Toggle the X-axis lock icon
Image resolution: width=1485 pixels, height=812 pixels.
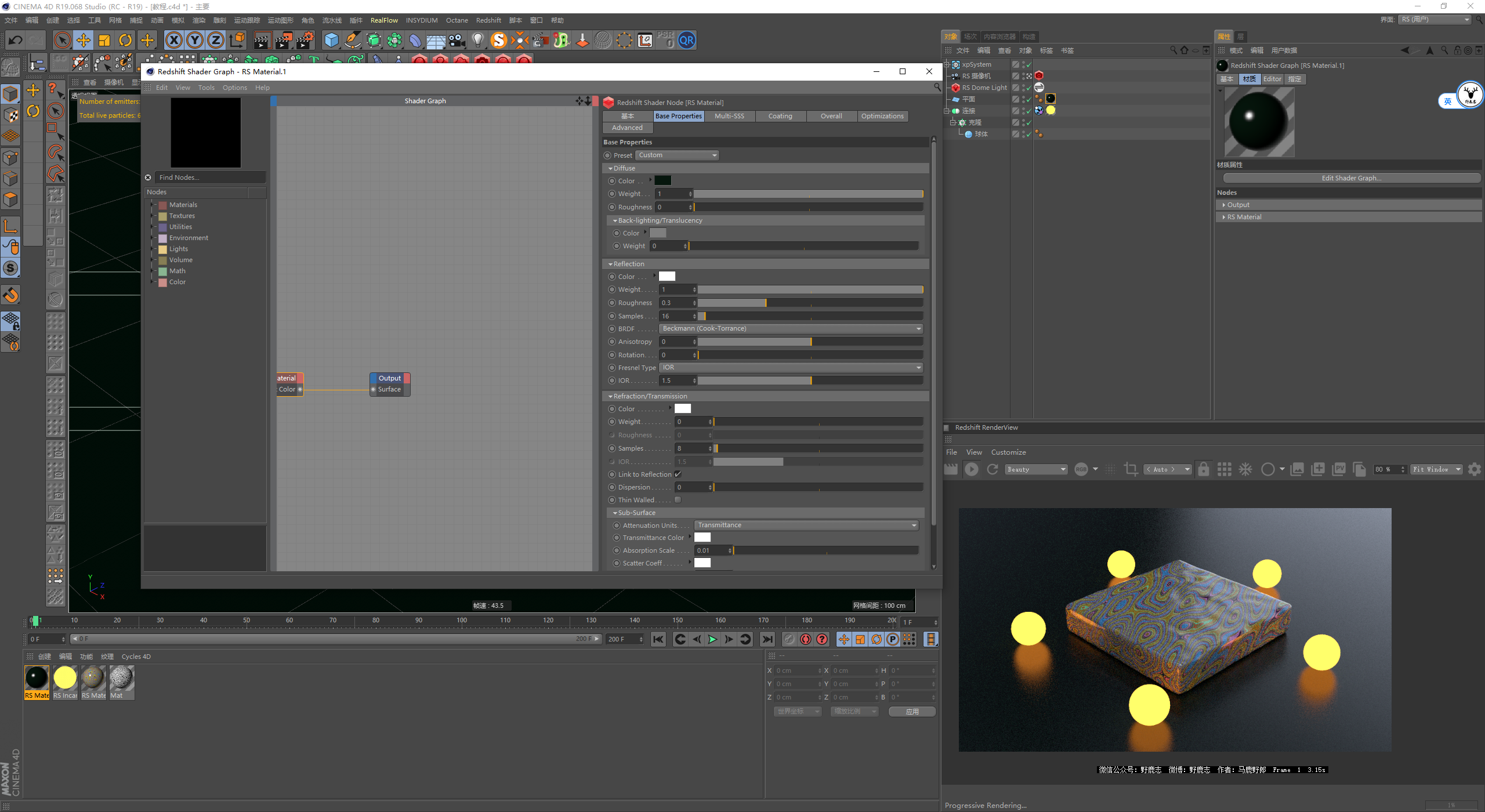coord(173,40)
